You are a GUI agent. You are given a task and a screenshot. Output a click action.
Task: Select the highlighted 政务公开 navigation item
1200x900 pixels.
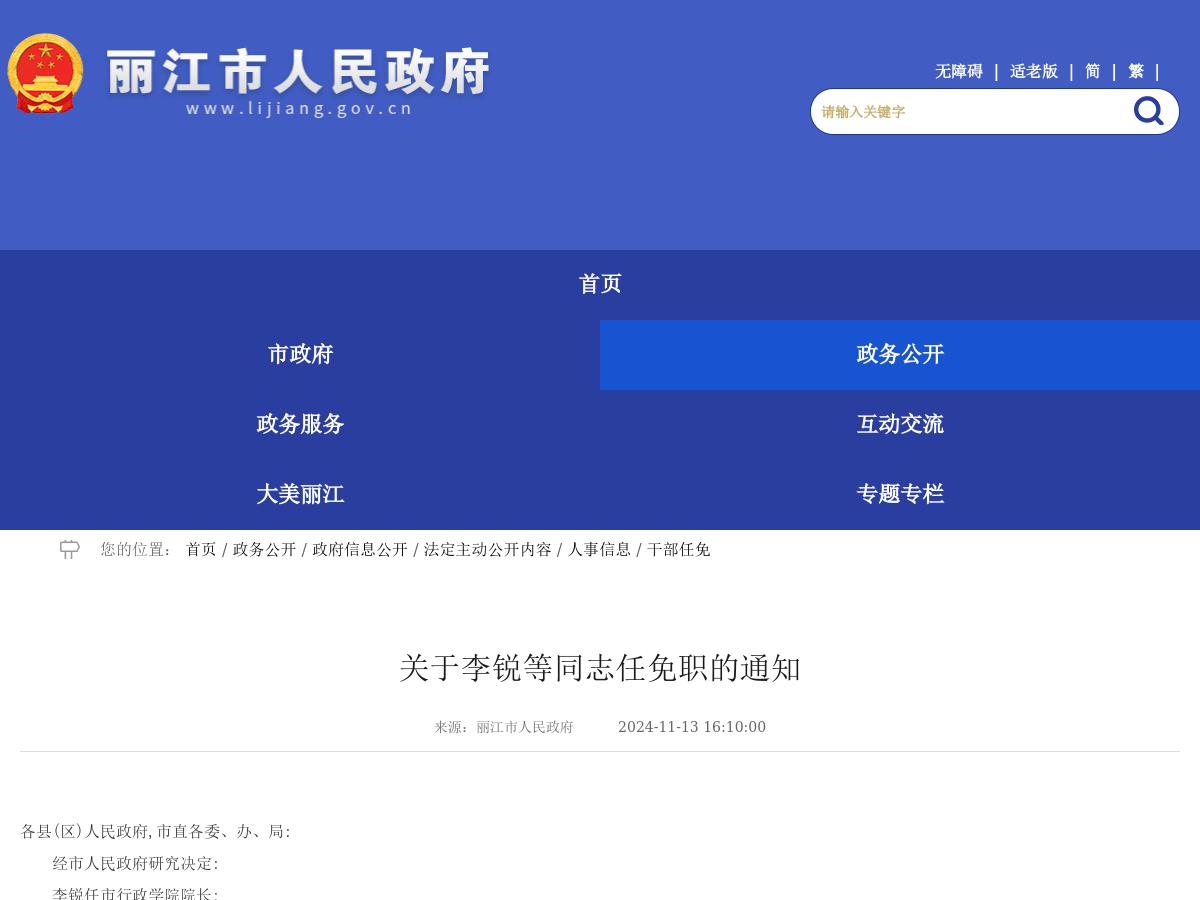click(x=899, y=354)
